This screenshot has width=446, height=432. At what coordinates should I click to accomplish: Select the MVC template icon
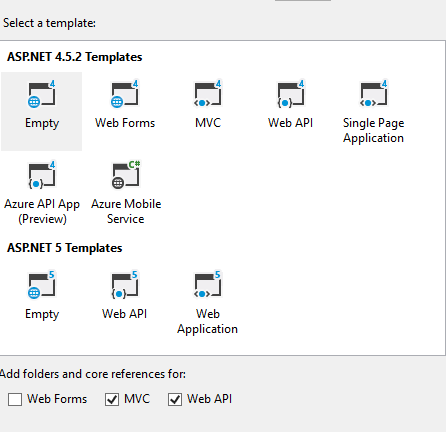point(208,94)
